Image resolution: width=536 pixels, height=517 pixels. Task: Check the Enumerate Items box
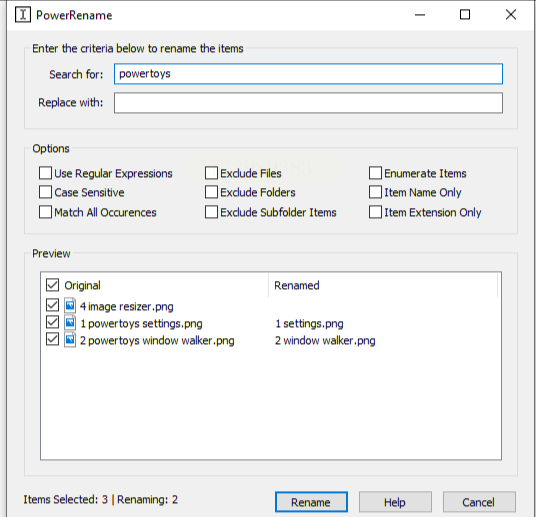point(375,173)
